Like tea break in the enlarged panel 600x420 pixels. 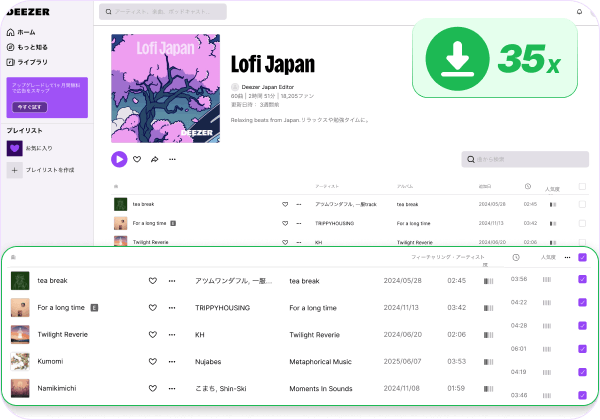click(x=153, y=281)
